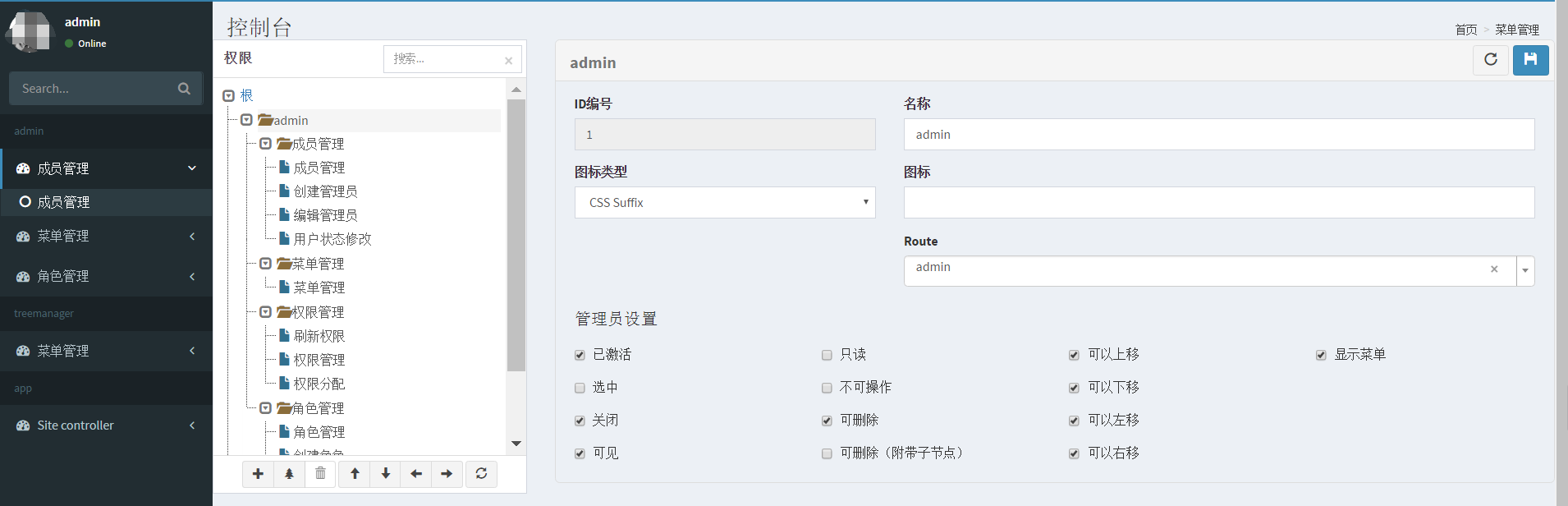1568x506 pixels.
Task: Open the 图标类型 CSS Suffix dropdown
Action: pos(725,203)
